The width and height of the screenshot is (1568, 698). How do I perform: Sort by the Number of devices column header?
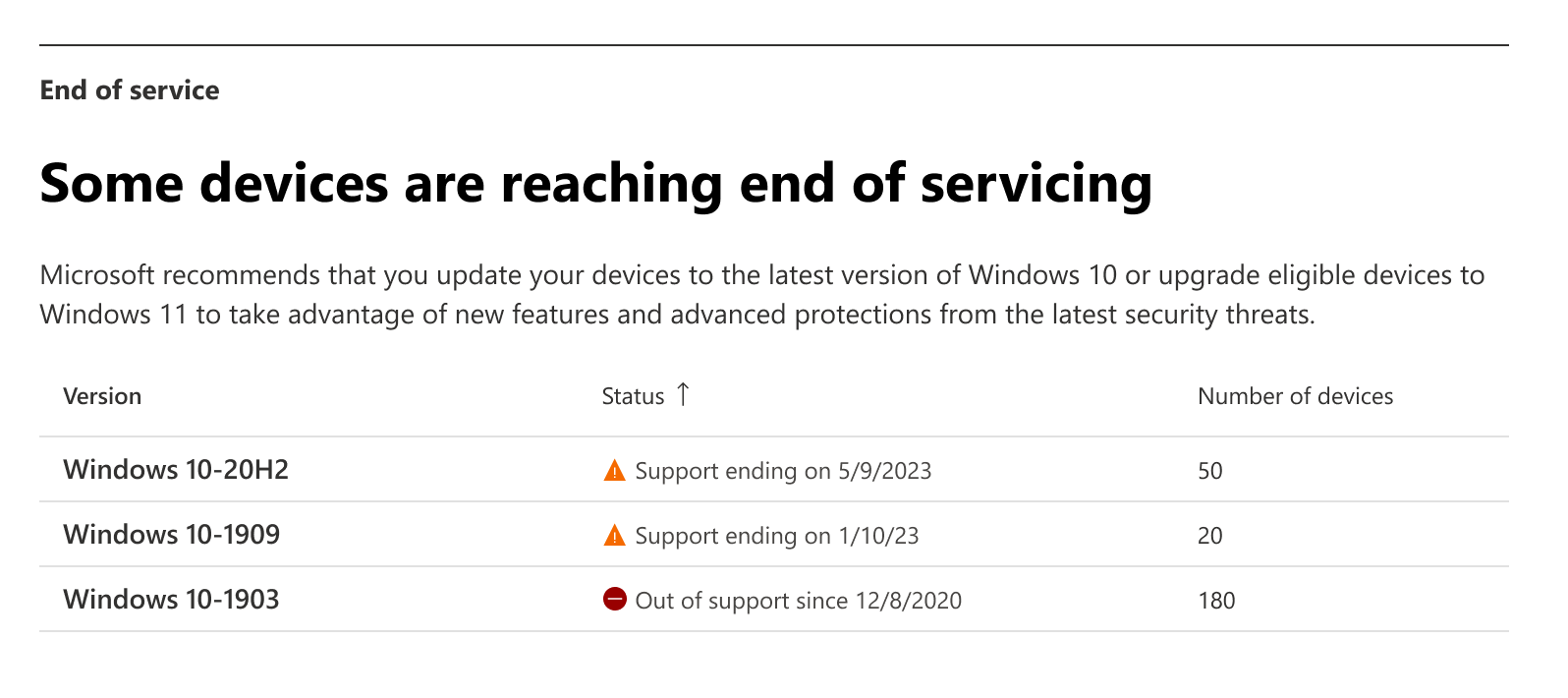(x=1295, y=396)
